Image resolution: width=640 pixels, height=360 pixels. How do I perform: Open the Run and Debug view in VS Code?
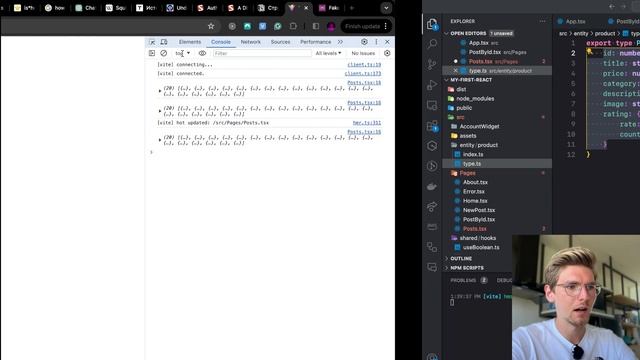click(432, 85)
